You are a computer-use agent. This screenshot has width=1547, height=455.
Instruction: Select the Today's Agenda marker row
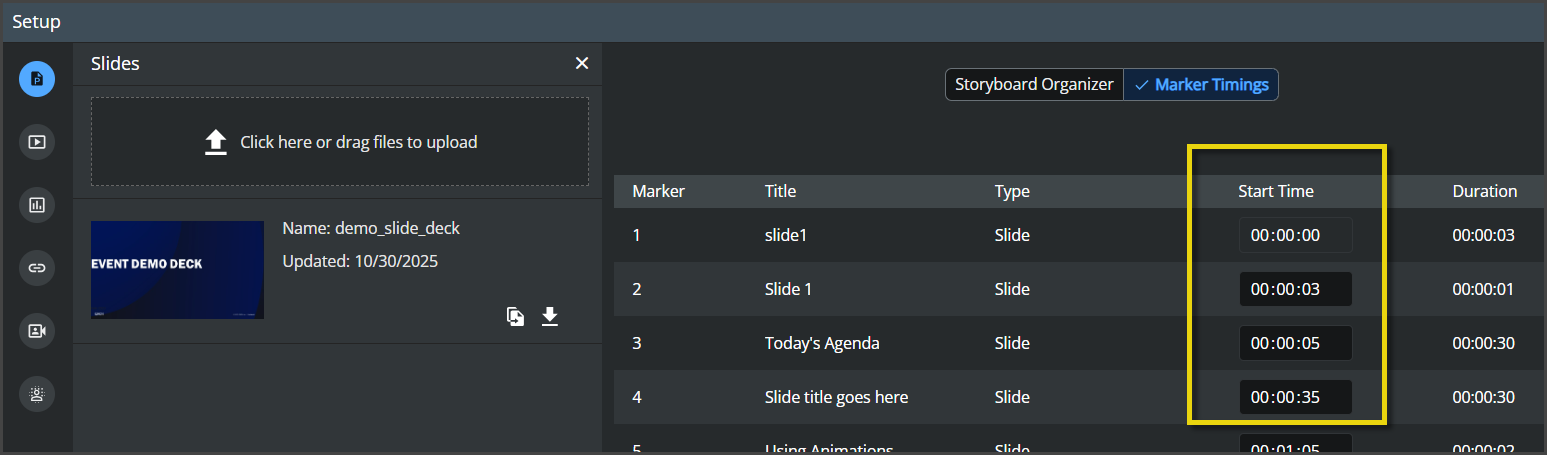click(1080, 343)
